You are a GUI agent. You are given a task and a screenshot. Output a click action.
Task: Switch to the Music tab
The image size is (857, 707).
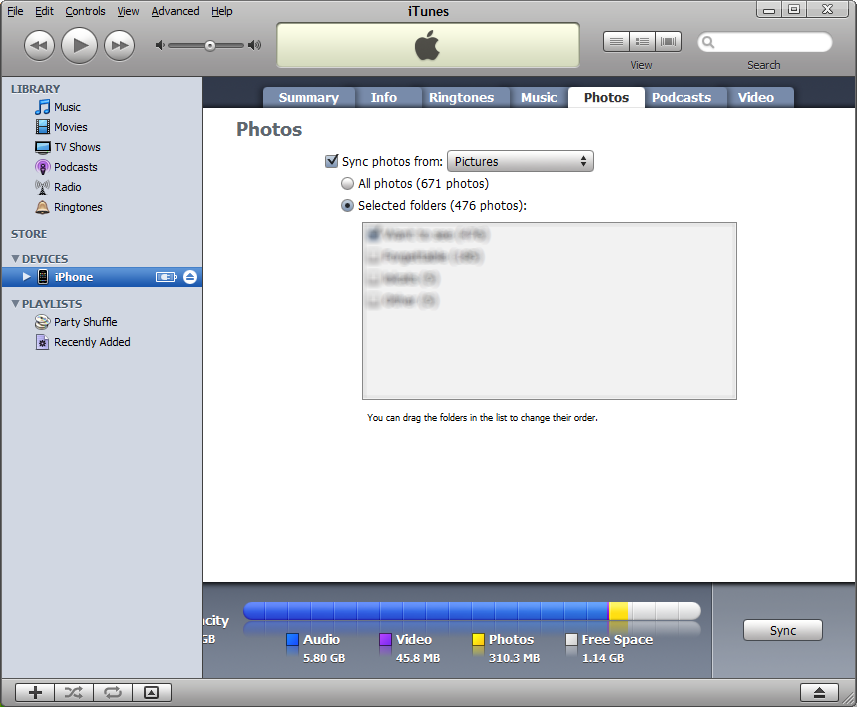coord(539,97)
